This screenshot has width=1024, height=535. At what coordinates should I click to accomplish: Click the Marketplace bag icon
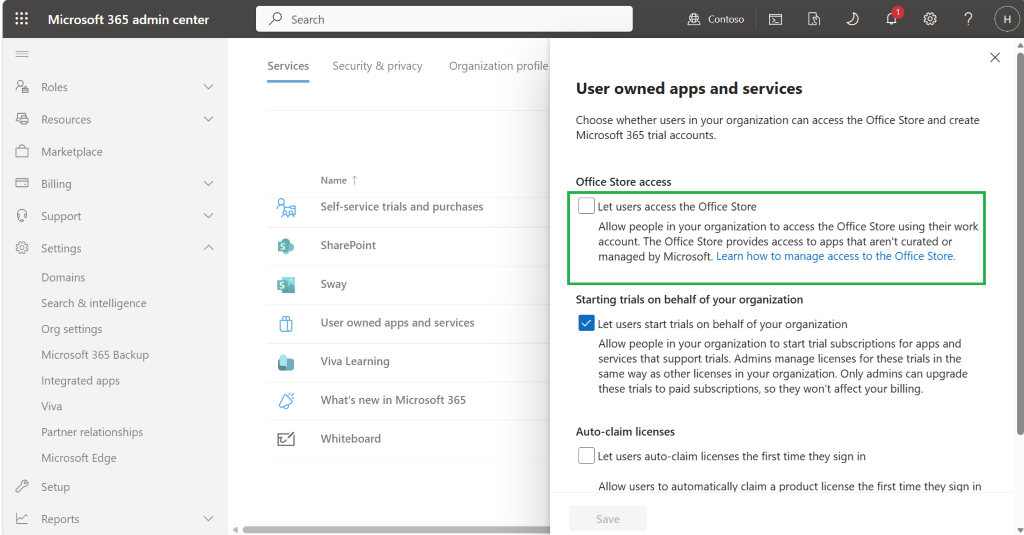click(x=22, y=151)
